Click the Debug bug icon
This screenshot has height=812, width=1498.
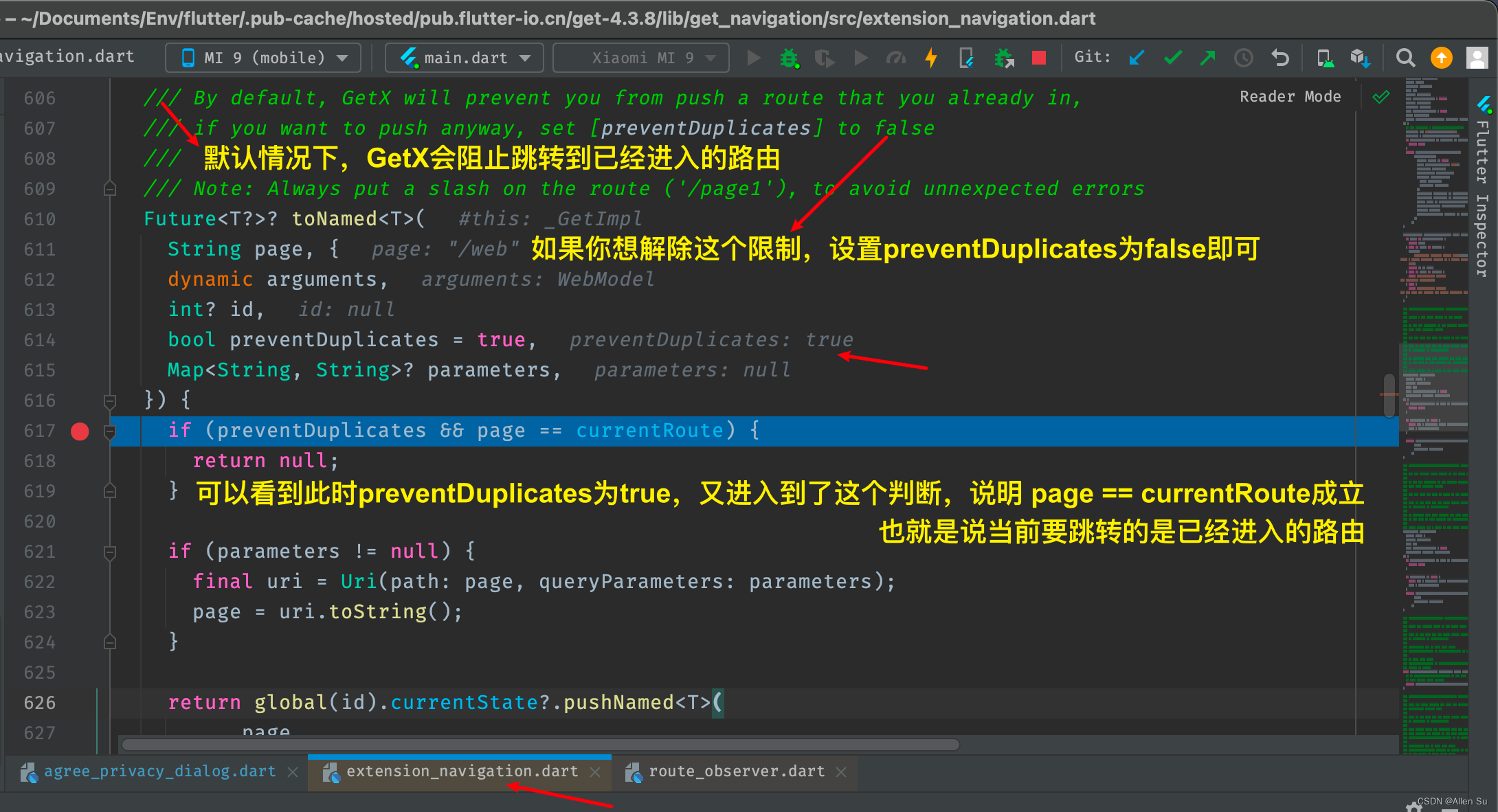(x=789, y=58)
